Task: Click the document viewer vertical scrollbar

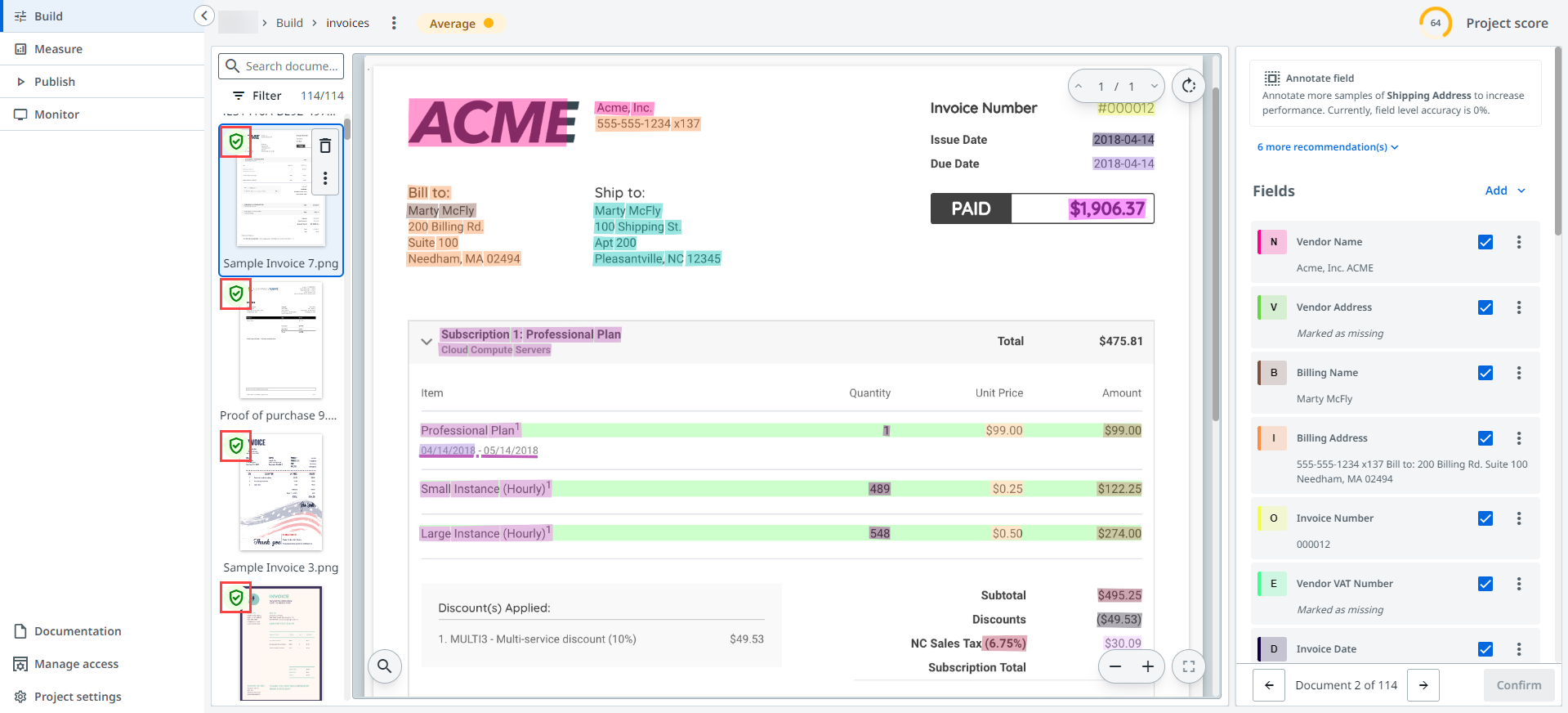Action: (1215, 253)
